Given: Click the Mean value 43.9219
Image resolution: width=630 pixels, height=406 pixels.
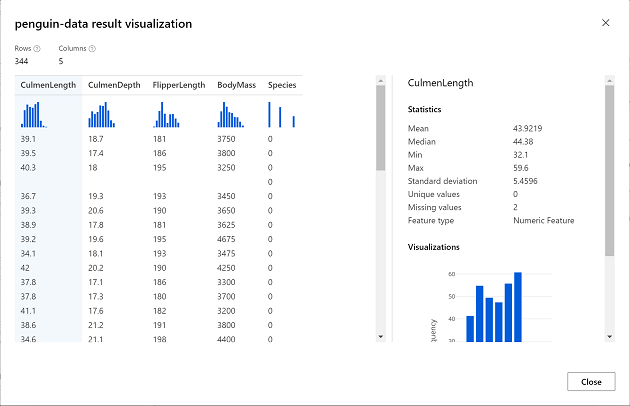Looking at the screenshot, I should click(x=528, y=129).
